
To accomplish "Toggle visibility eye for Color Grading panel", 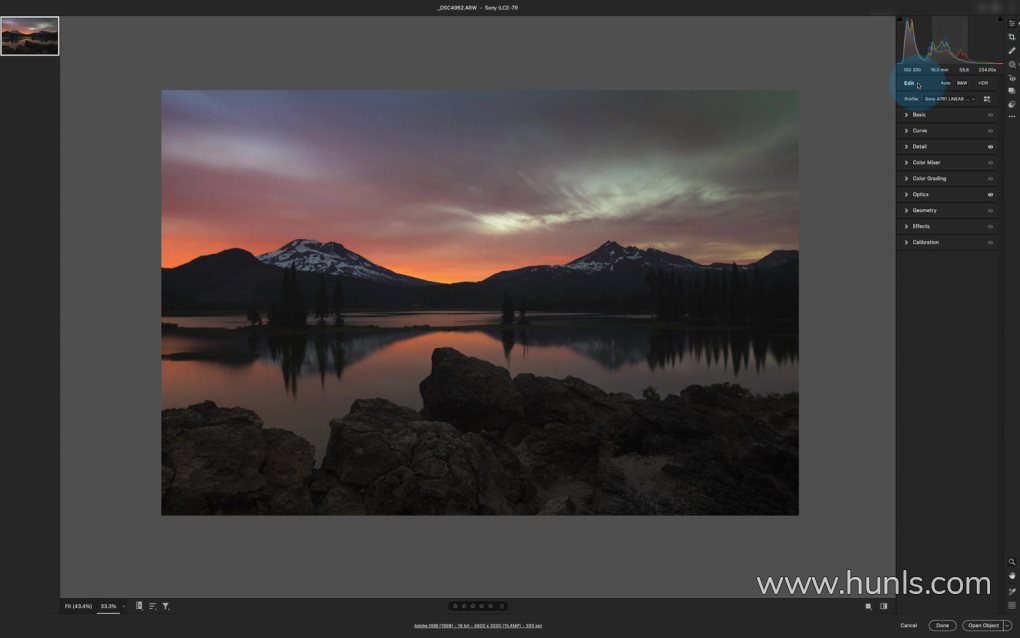I will [x=991, y=179].
